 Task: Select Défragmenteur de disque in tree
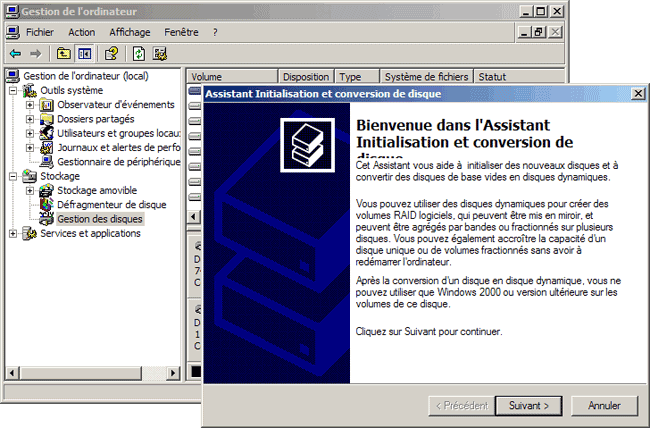[111, 204]
